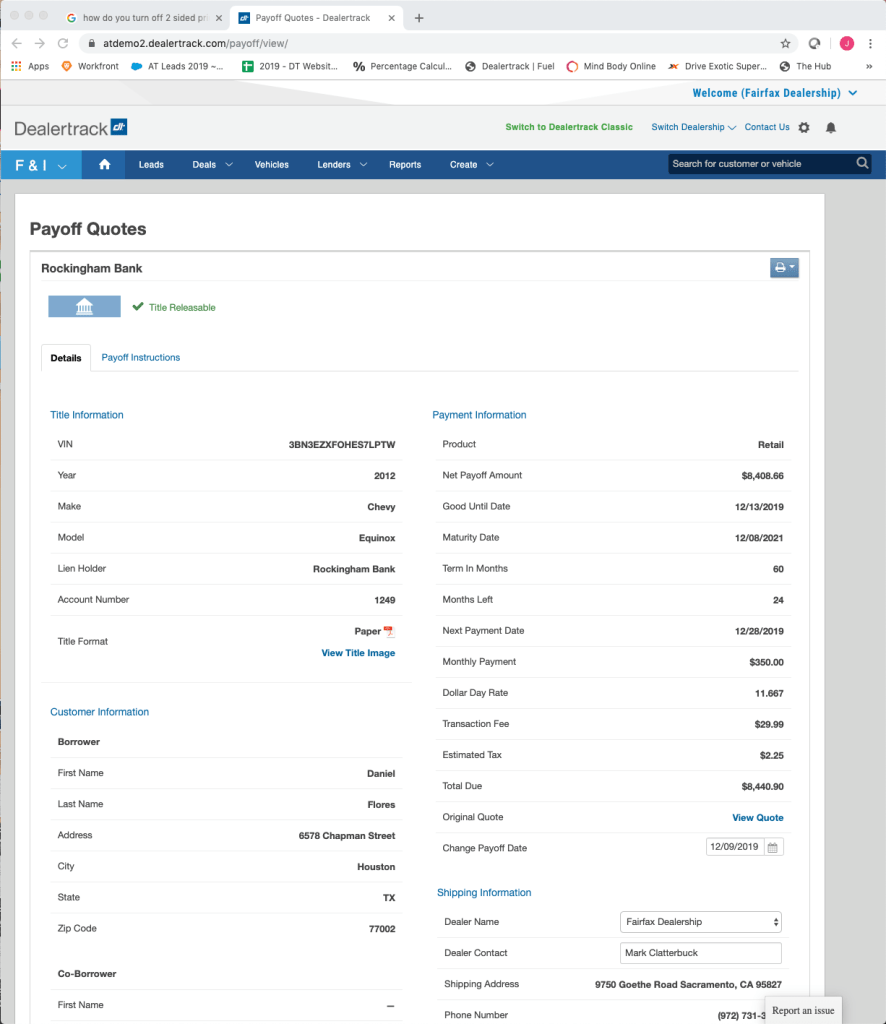The height and width of the screenshot is (1024, 886).
Task: Open the 2019 - DT Websit... bookmark
Action: pyautogui.click(x=290, y=67)
